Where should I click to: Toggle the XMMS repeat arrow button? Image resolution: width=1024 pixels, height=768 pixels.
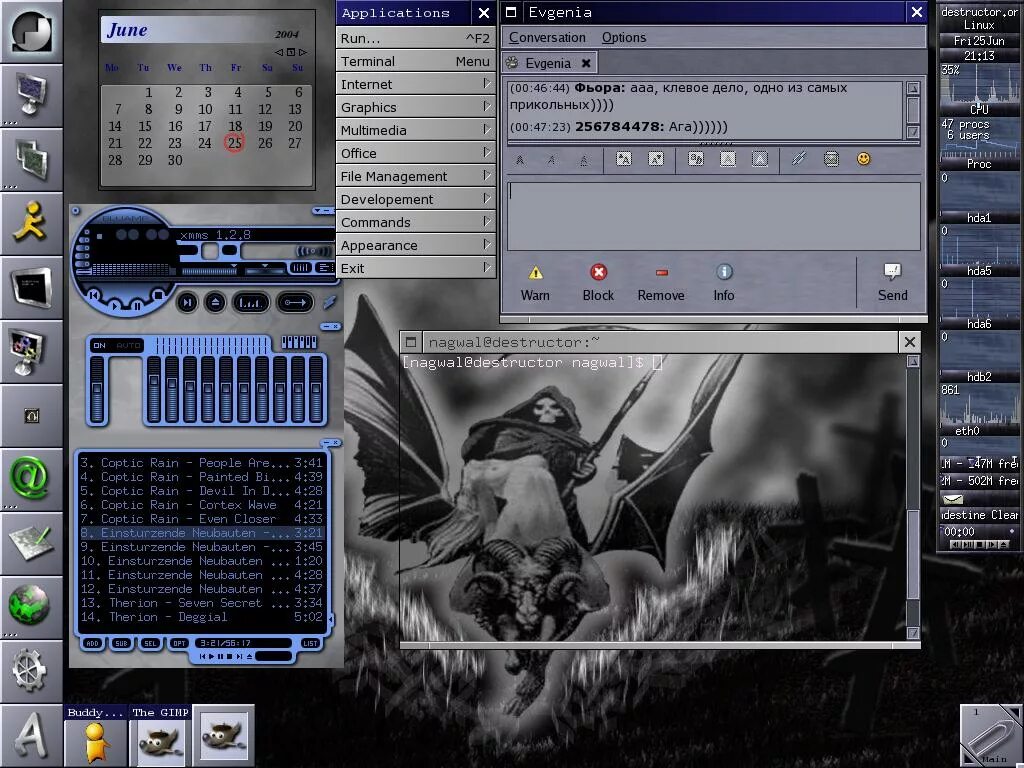click(295, 302)
